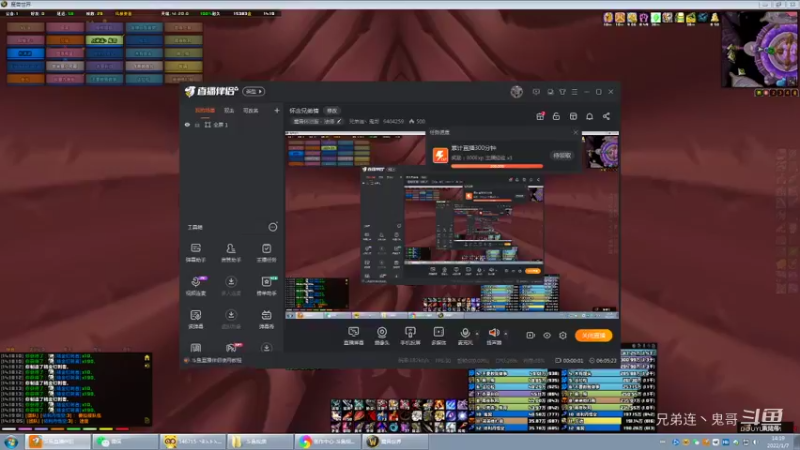Toggle the preview eye icon in bottom bar
The width and height of the screenshot is (800, 450).
tap(546, 335)
